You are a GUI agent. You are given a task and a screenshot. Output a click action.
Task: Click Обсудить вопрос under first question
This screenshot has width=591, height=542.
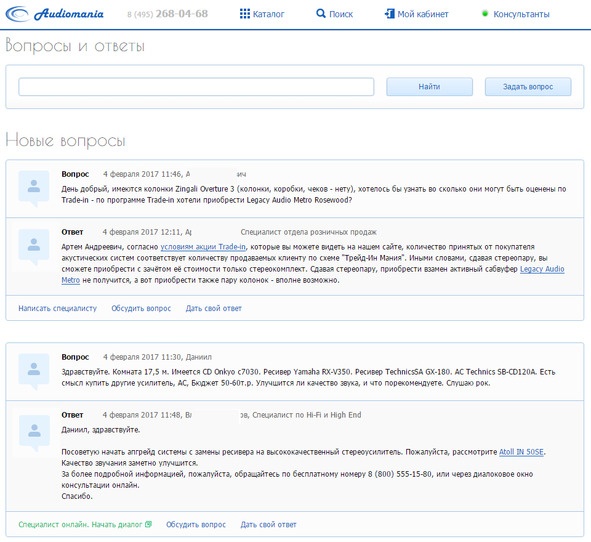(141, 308)
